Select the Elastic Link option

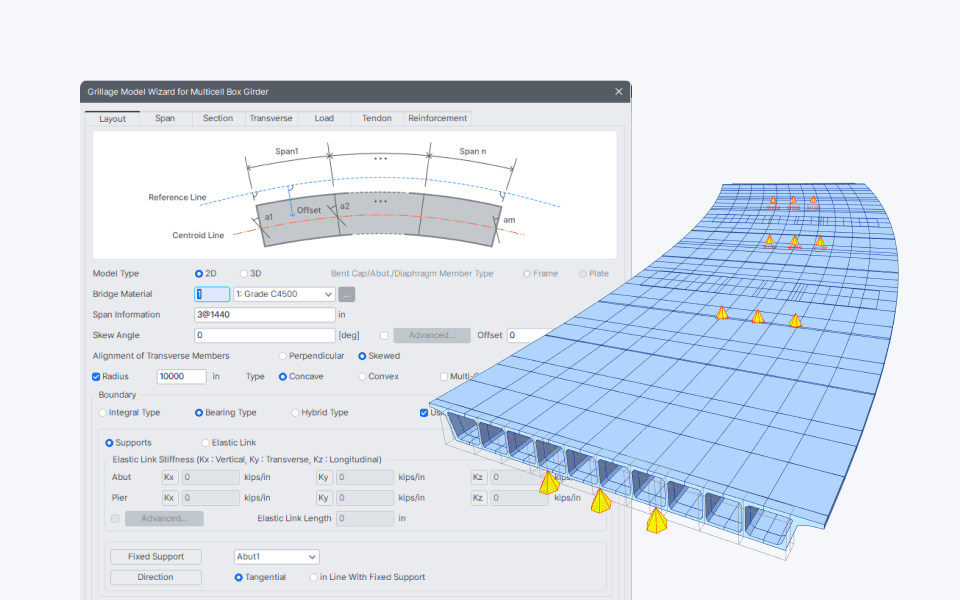click(x=229, y=443)
